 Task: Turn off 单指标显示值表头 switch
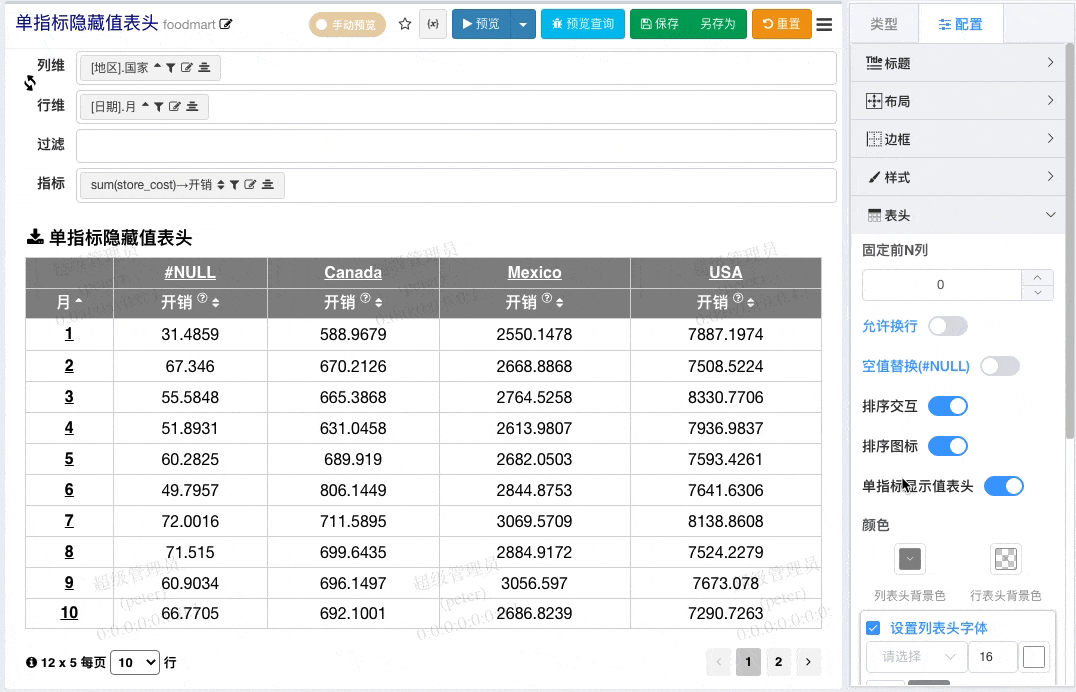click(1003, 486)
